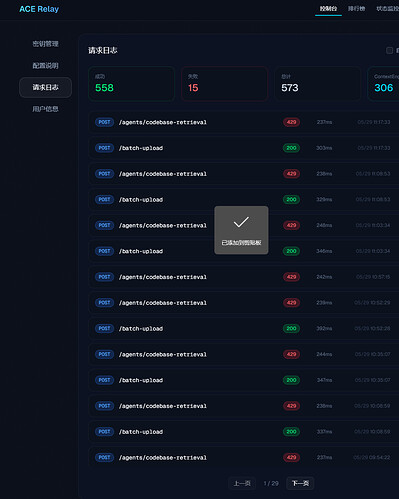Image resolution: width=399 pixels, height=499 pixels.
Task: Click the 303ms value
Action: (324, 148)
